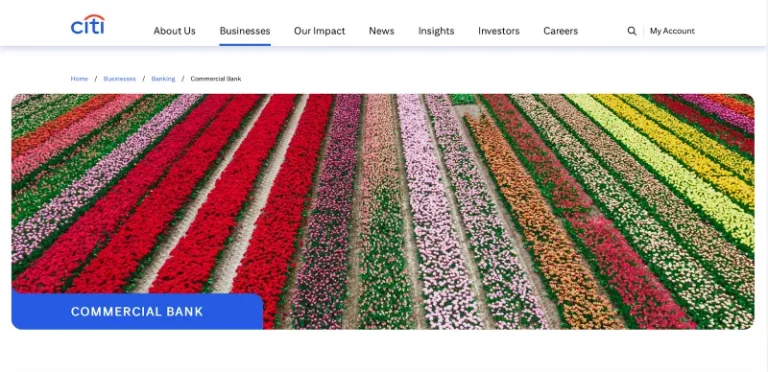
Task: Click the Commercial Bank breadcrumb text
Action: [216, 79]
